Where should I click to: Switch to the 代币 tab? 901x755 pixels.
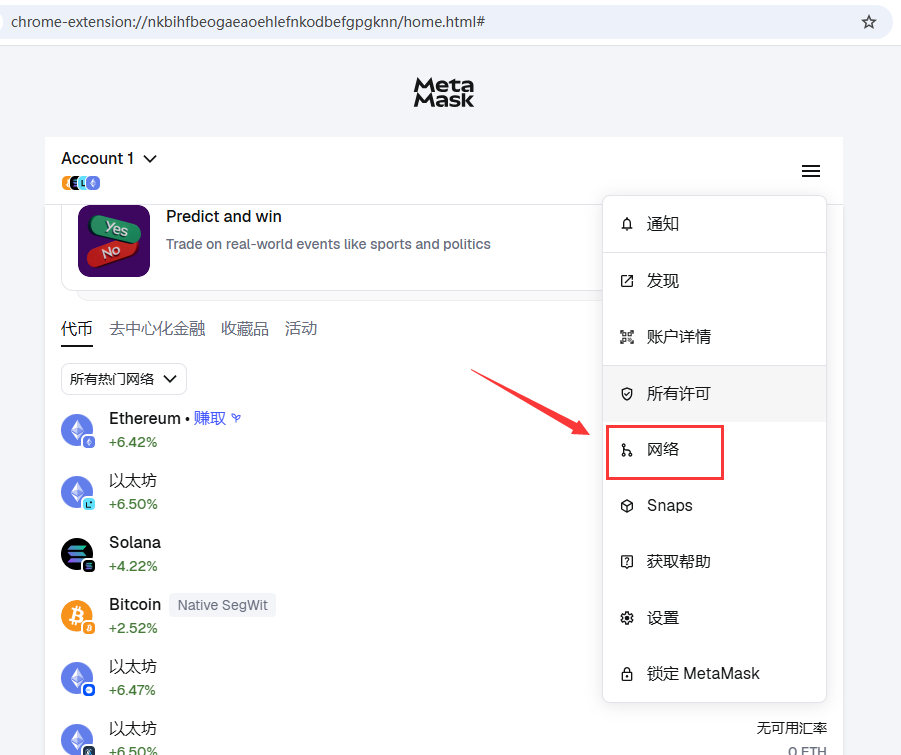[x=76, y=329]
